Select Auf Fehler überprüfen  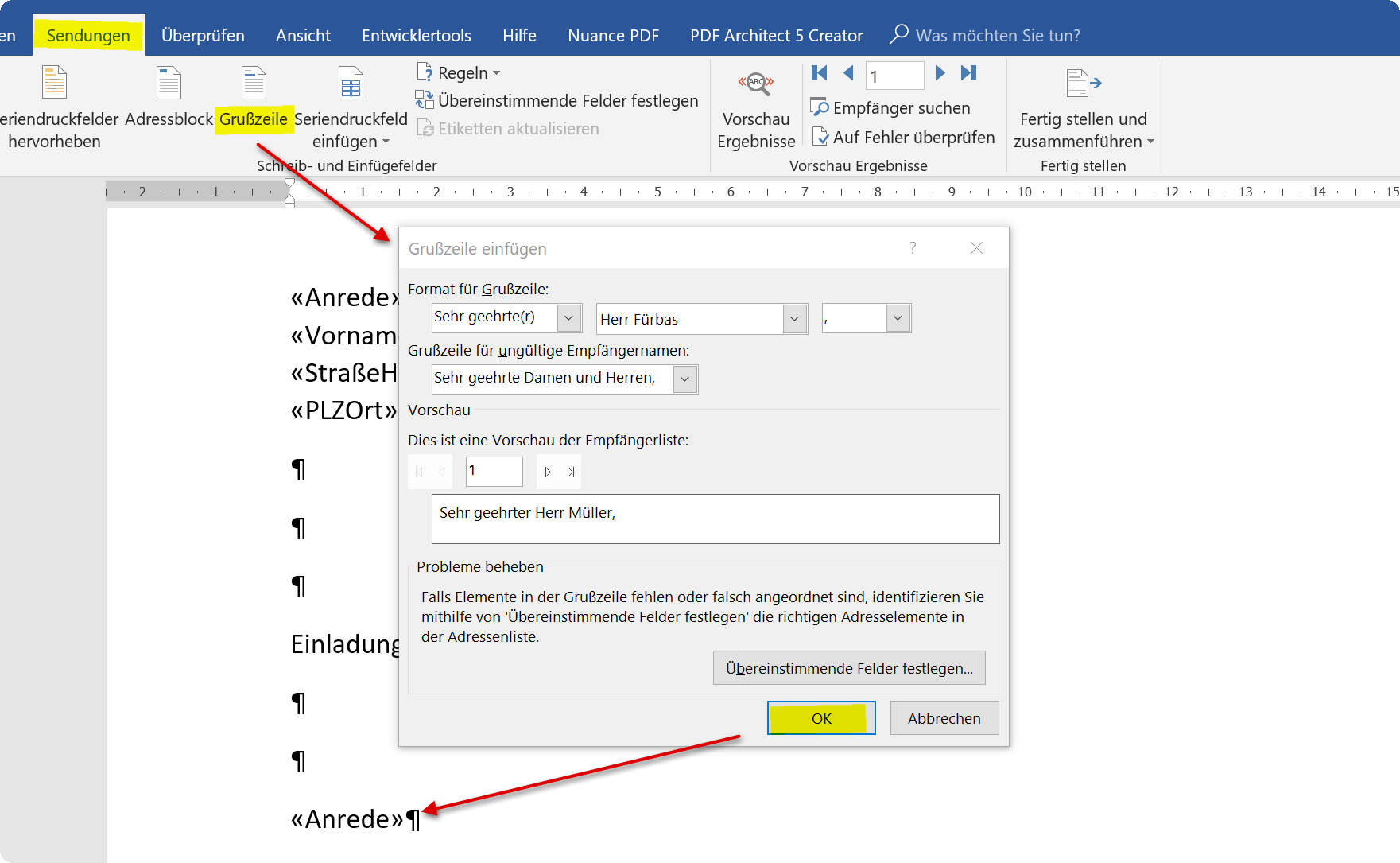pos(903,137)
